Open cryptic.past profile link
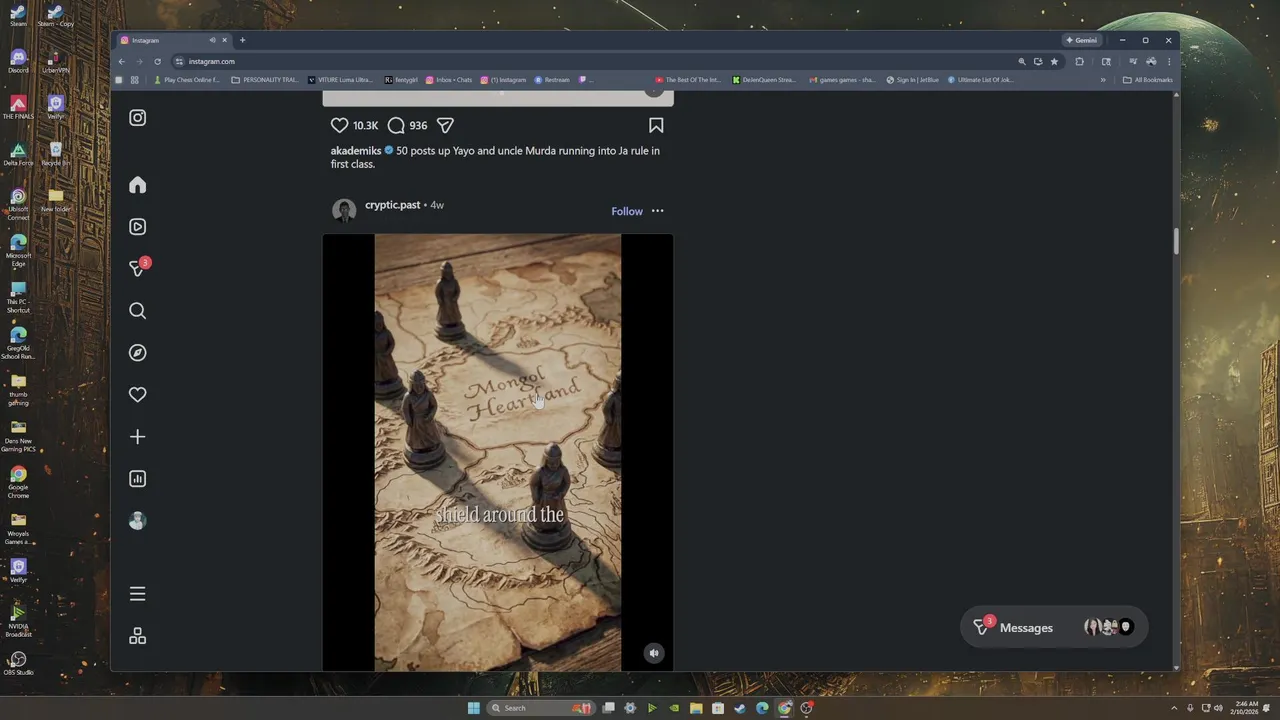The width and height of the screenshot is (1280, 720). coord(392,205)
